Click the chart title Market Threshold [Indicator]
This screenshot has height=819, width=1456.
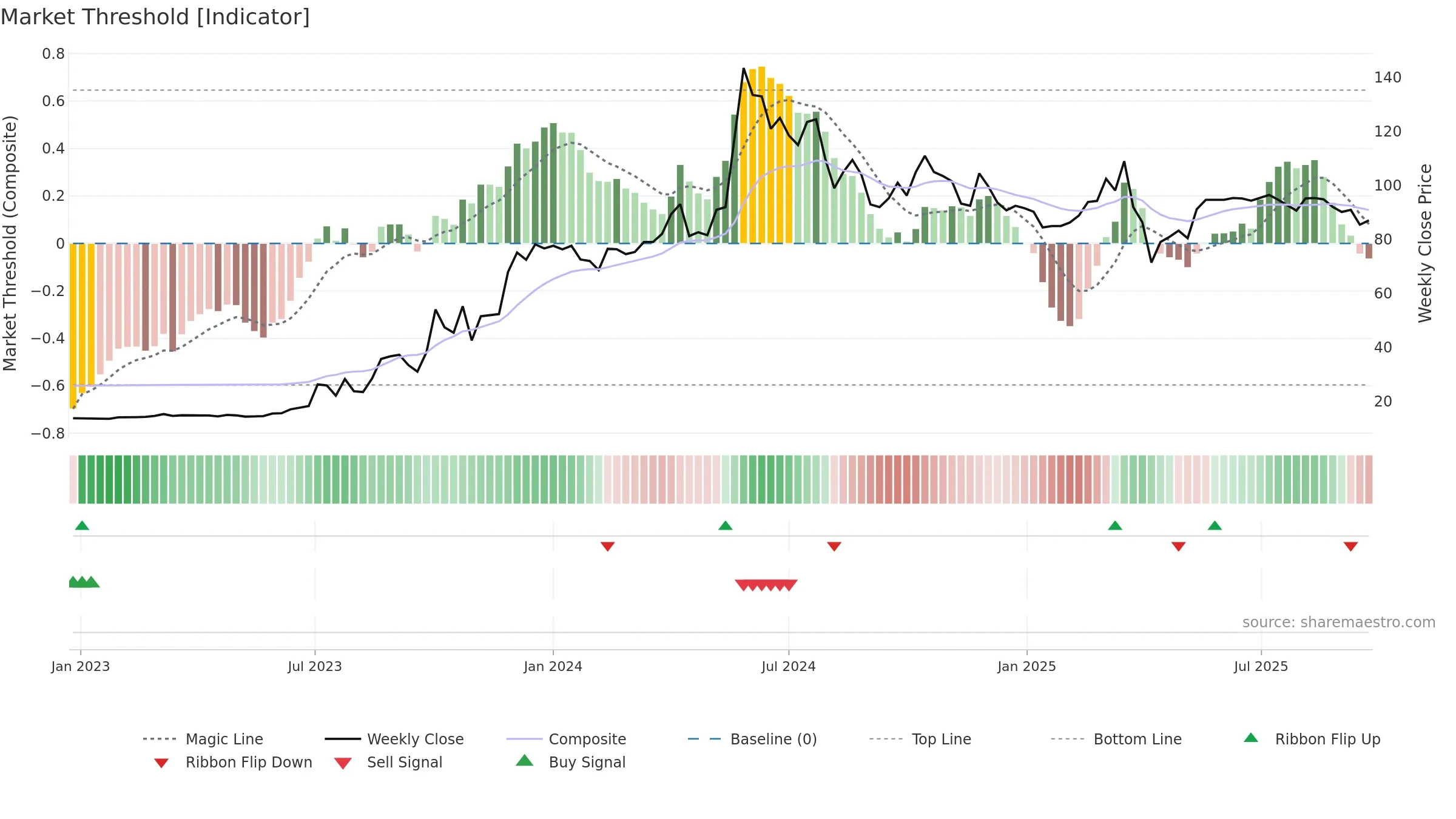pos(155,17)
